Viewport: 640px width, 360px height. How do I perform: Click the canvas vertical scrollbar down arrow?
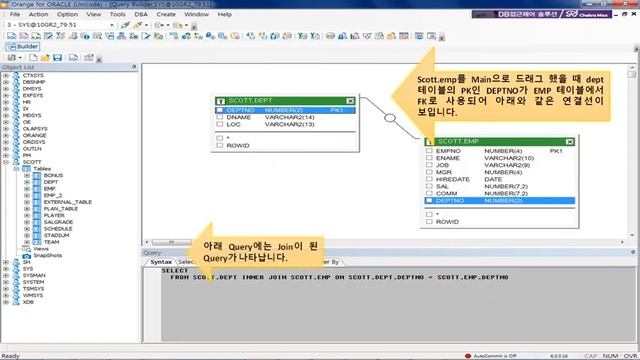coord(632,236)
